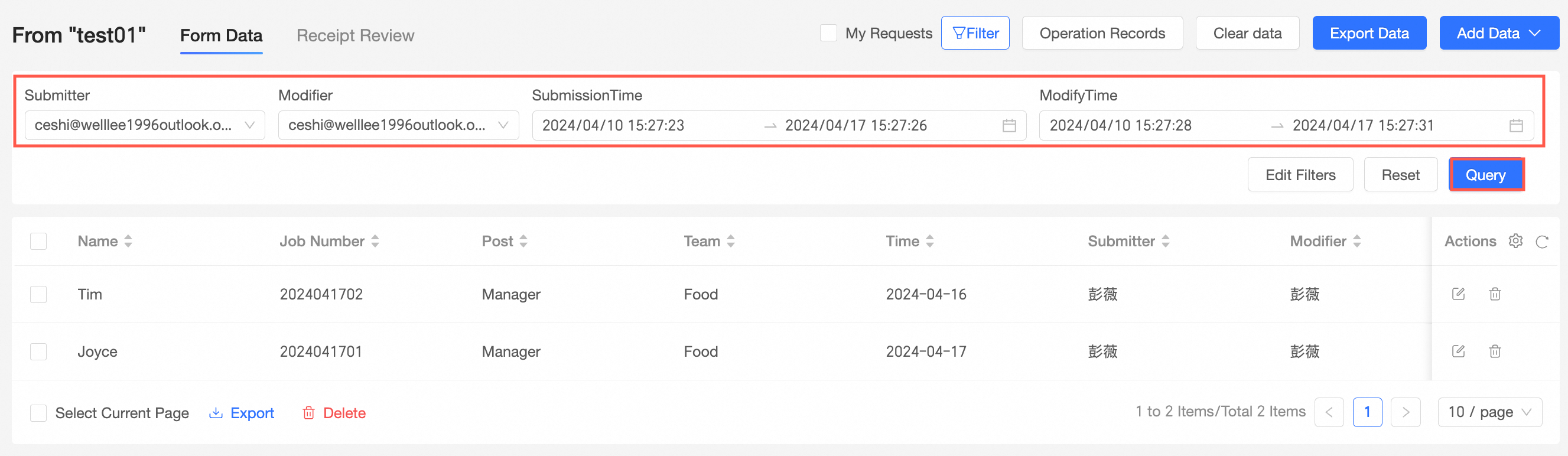Edit the Tim row record
This screenshot has height=456, width=1568.
(x=1458, y=294)
